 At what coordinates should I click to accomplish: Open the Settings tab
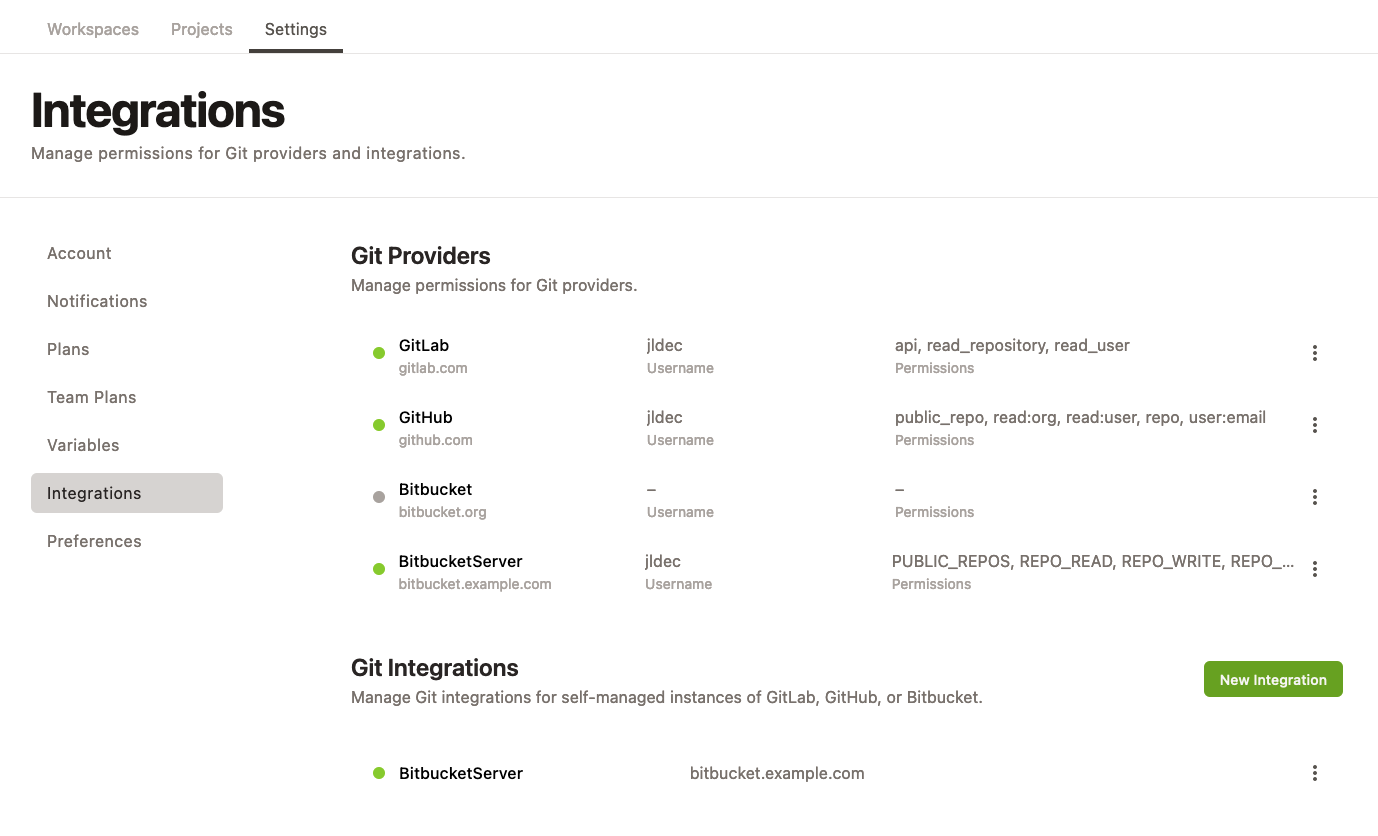295,29
